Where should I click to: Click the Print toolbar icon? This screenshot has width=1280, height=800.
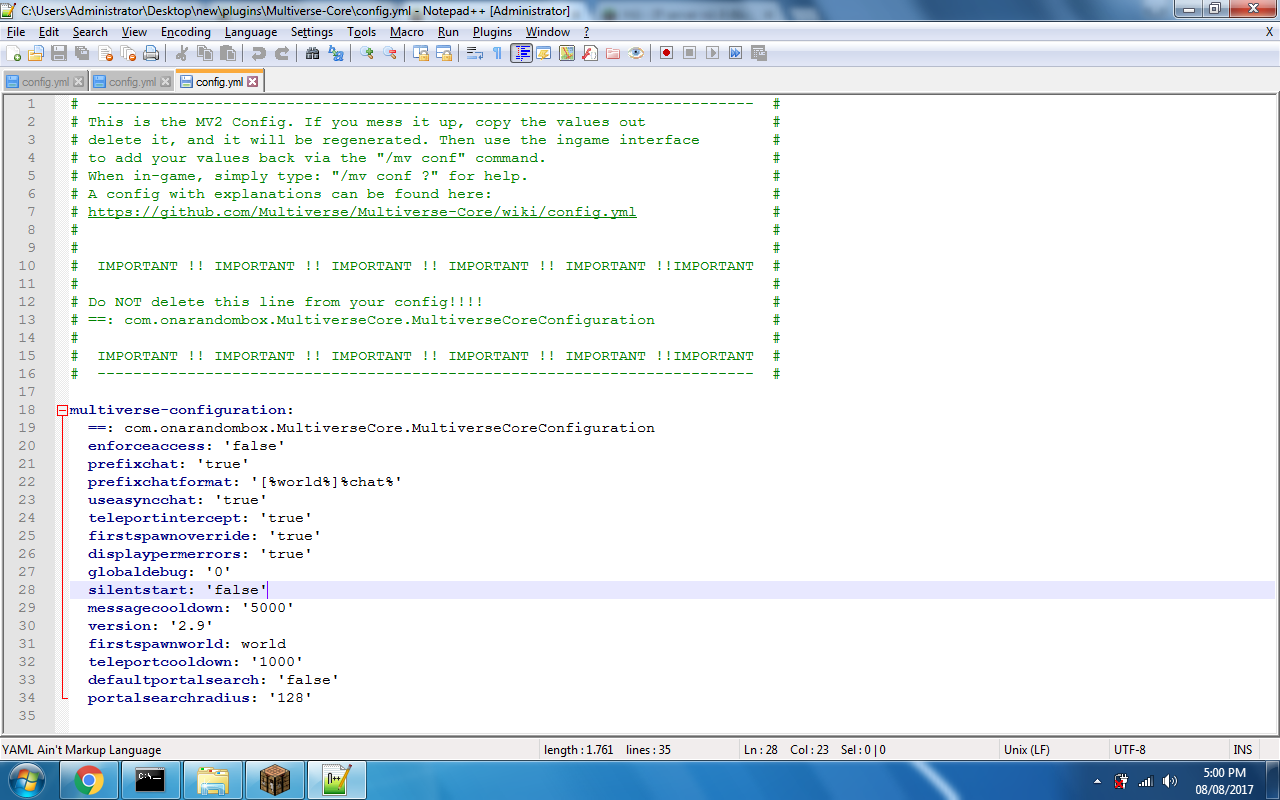(x=151, y=53)
